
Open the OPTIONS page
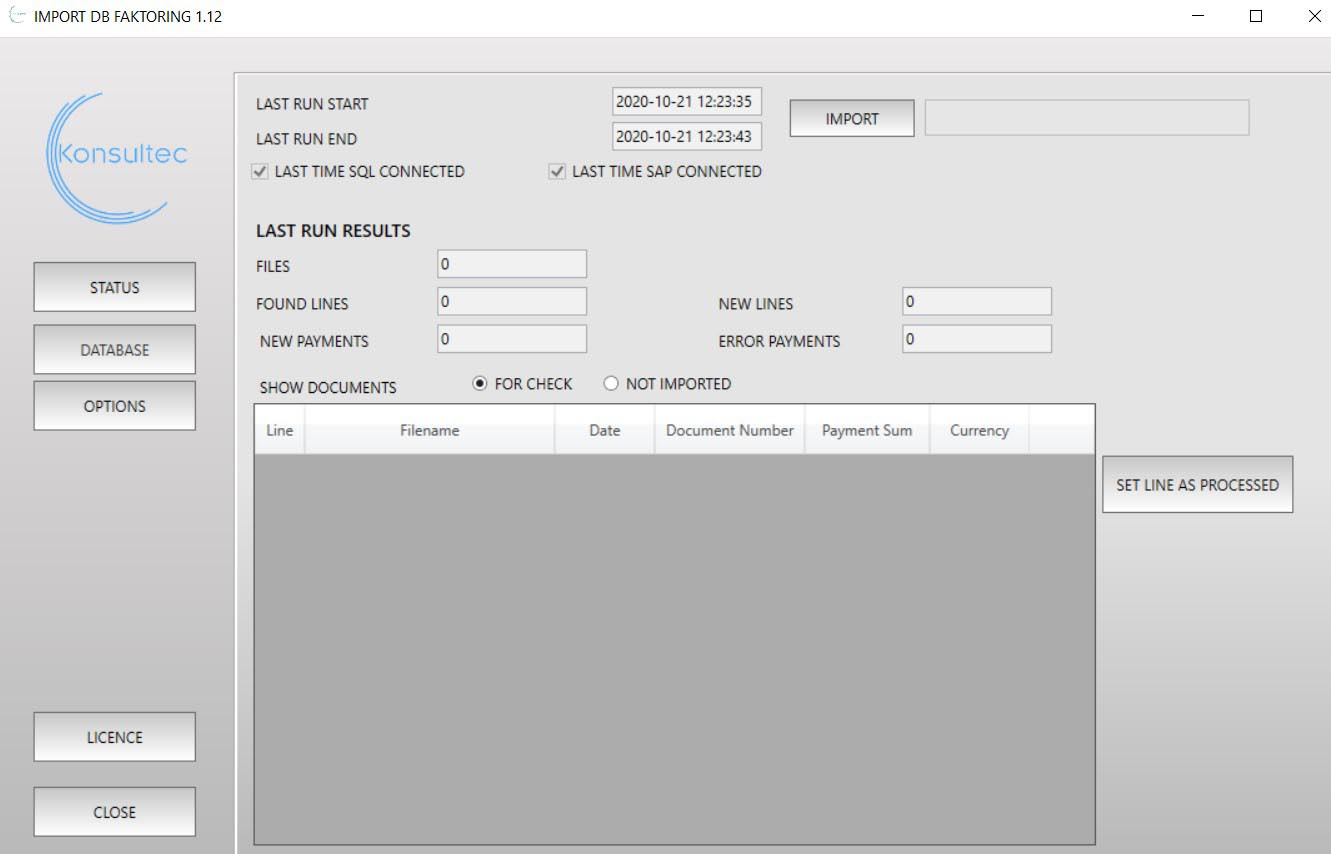[x=115, y=406]
